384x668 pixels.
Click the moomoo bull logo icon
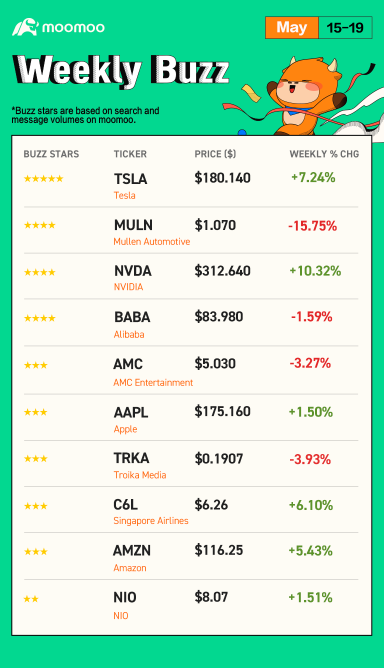tap(25, 27)
